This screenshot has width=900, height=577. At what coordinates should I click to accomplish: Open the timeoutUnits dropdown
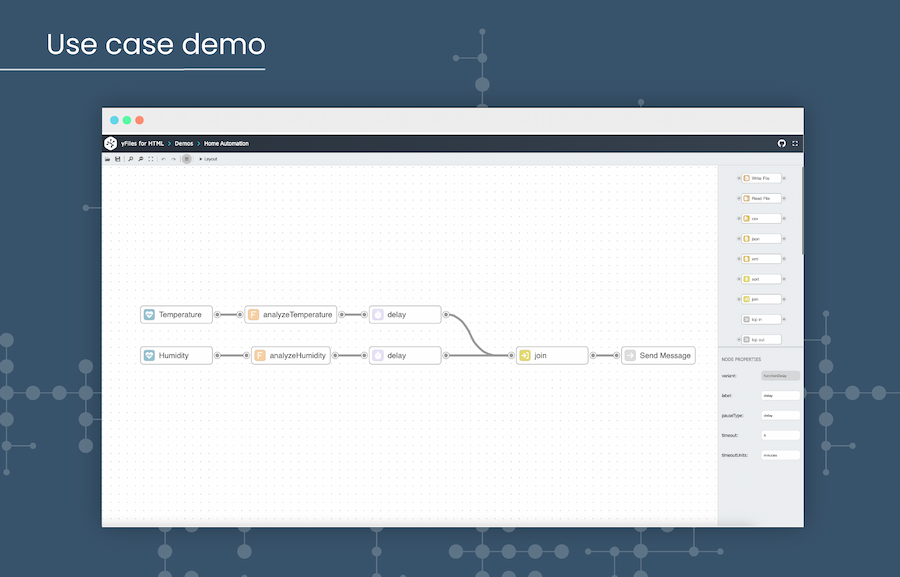[780, 455]
